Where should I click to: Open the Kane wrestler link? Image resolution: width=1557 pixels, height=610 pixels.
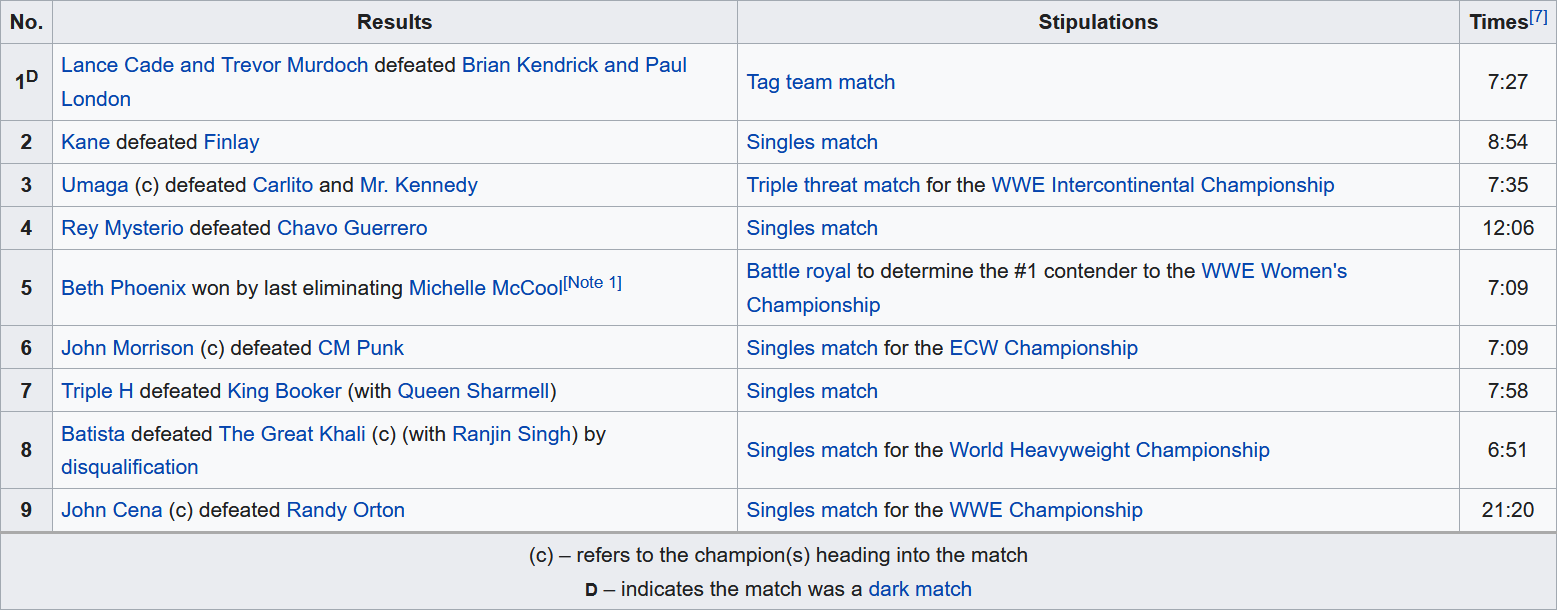click(x=85, y=142)
